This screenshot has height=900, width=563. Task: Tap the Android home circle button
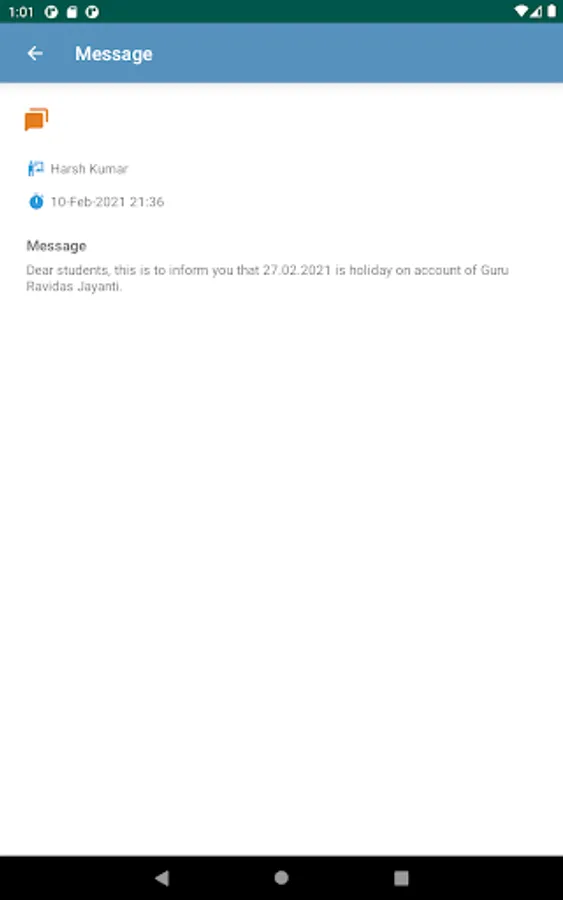(281, 877)
